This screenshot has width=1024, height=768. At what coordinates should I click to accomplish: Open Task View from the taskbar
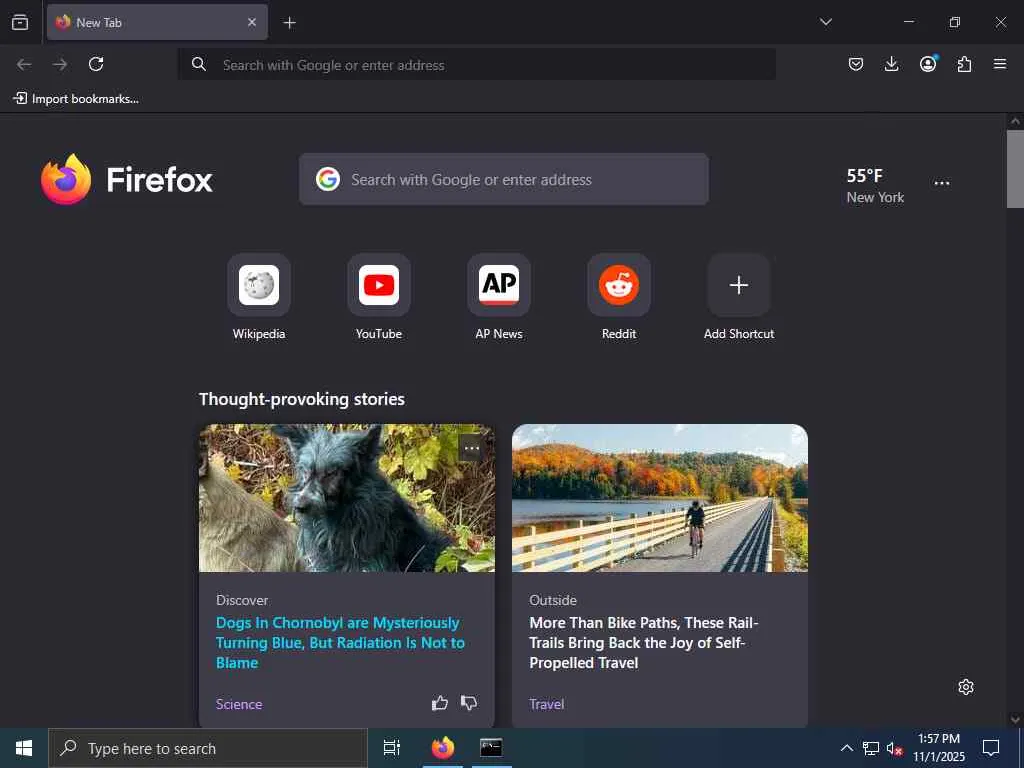coord(392,748)
